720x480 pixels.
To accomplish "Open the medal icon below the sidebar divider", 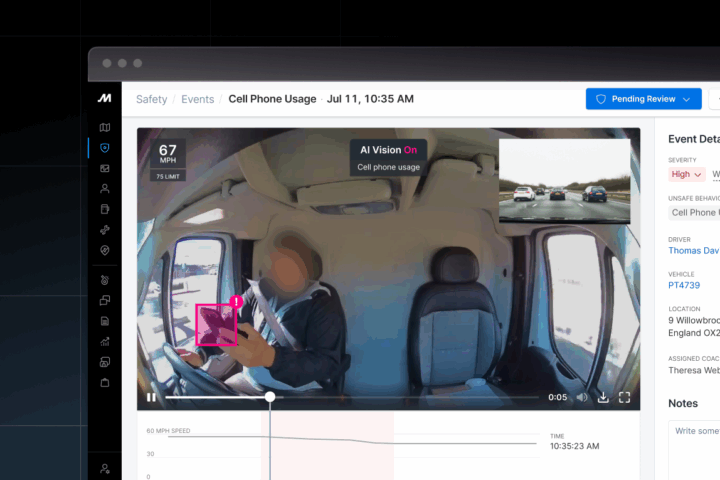I will (105, 280).
